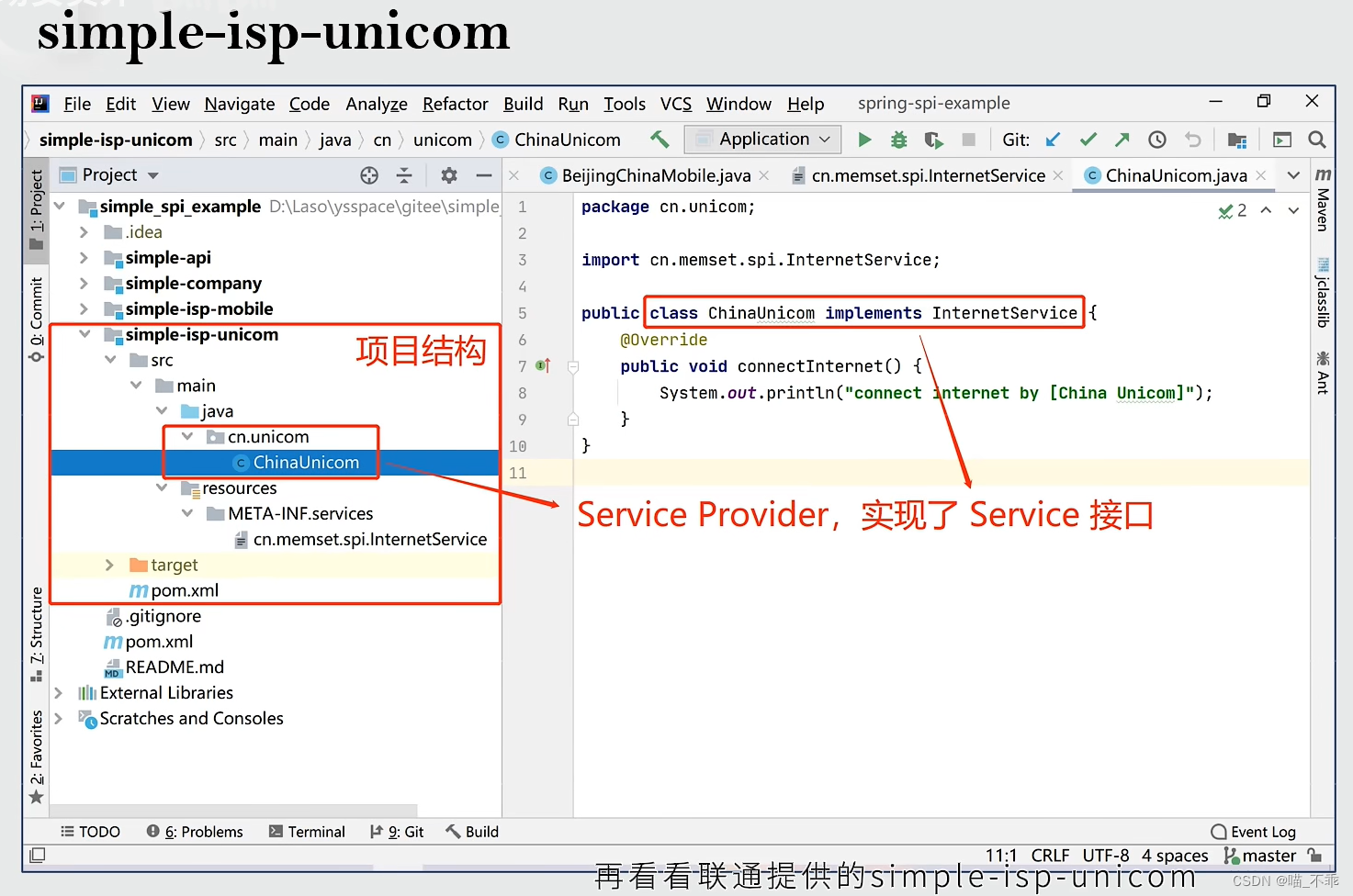Open the File menu
This screenshot has width=1353, height=896.
coord(77,104)
